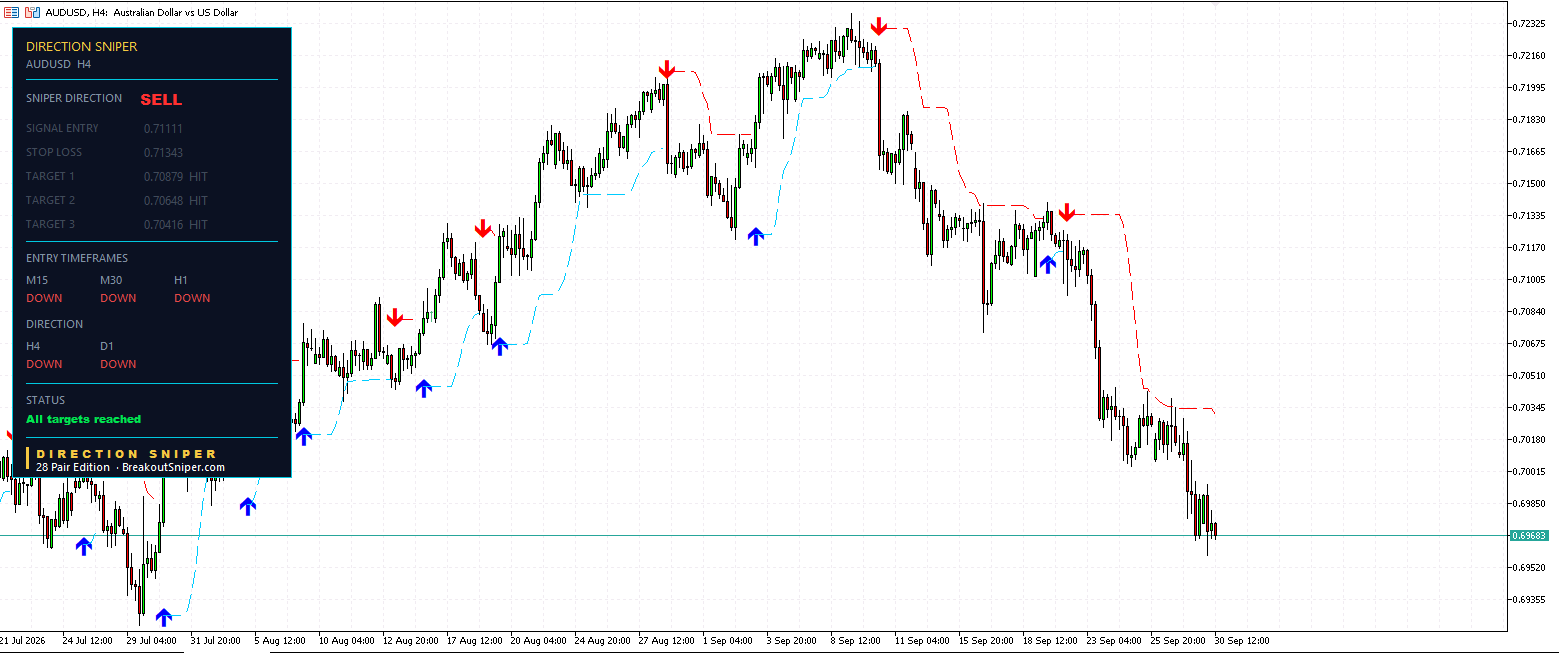Select TARGET 2 value 0.70648
This screenshot has width=1559, height=653.
coord(163,200)
